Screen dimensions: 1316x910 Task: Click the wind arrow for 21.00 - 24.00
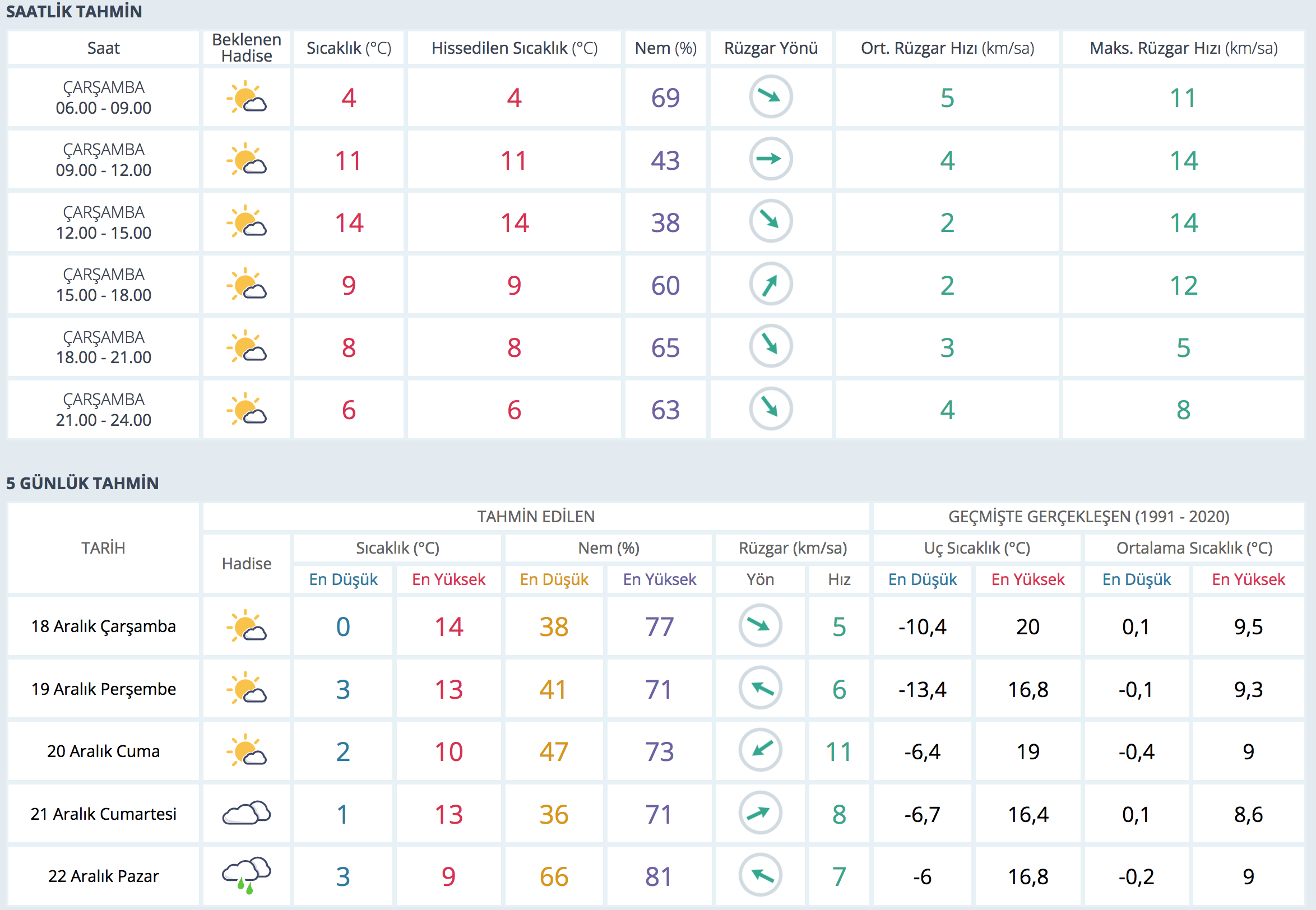coord(770,409)
